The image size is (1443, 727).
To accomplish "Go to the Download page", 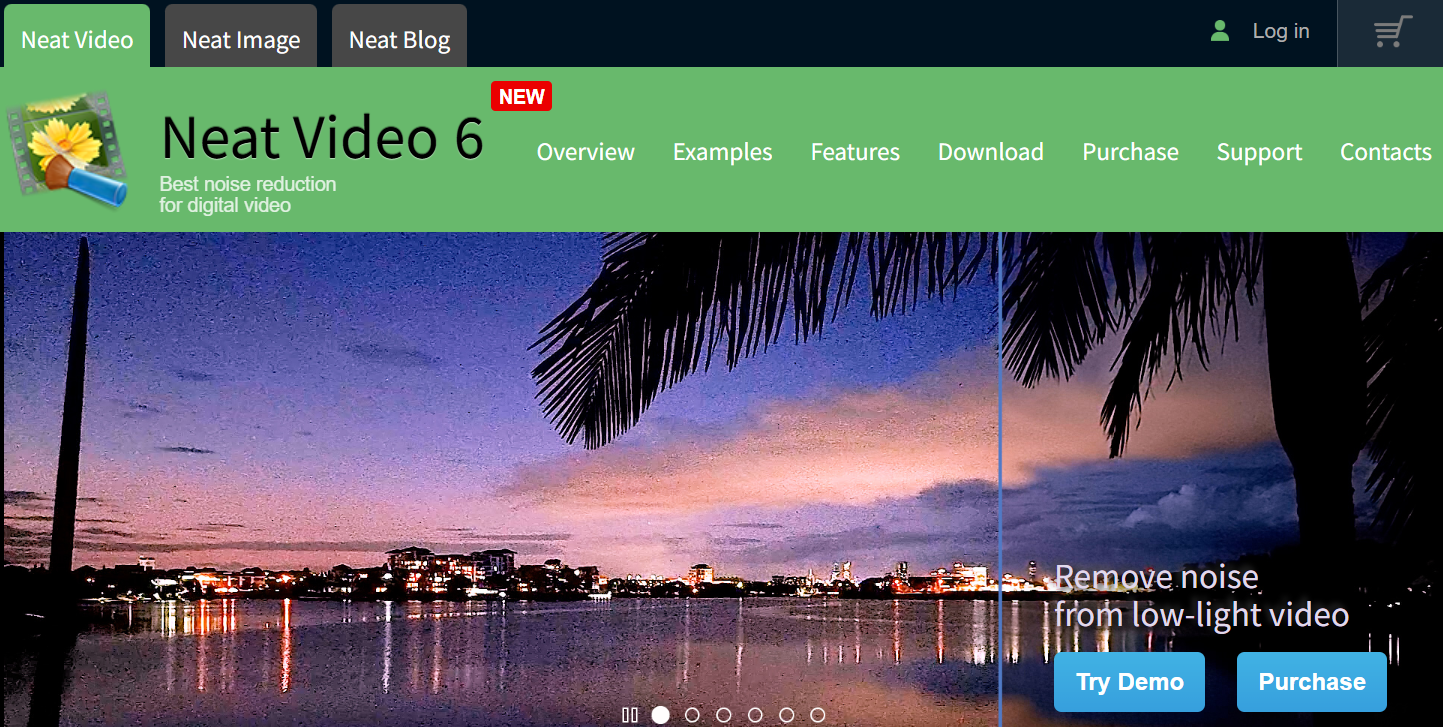I will [991, 152].
